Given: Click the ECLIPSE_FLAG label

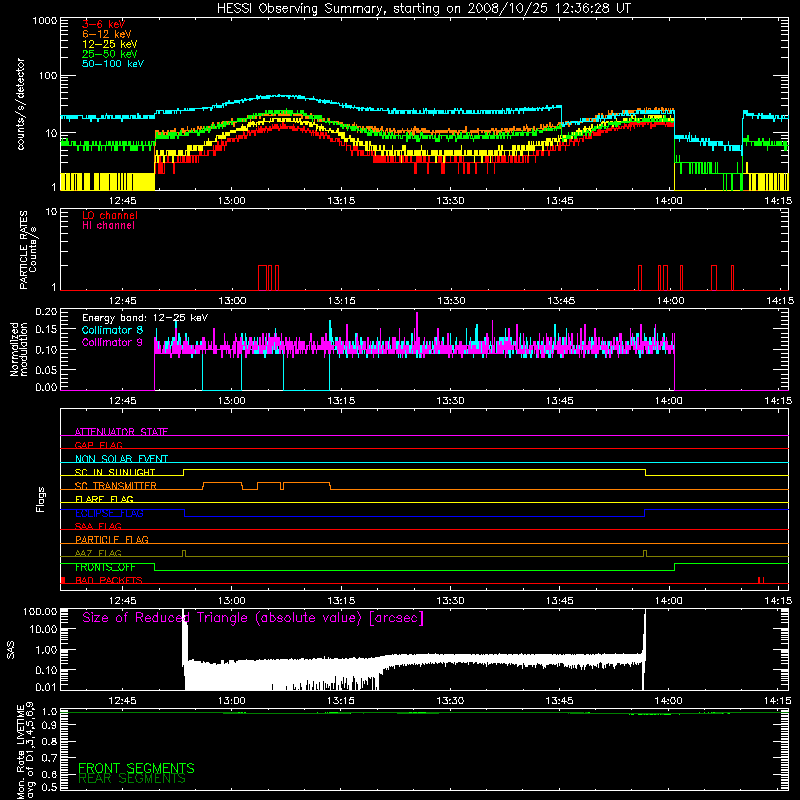Looking at the screenshot, I should pos(109,513).
